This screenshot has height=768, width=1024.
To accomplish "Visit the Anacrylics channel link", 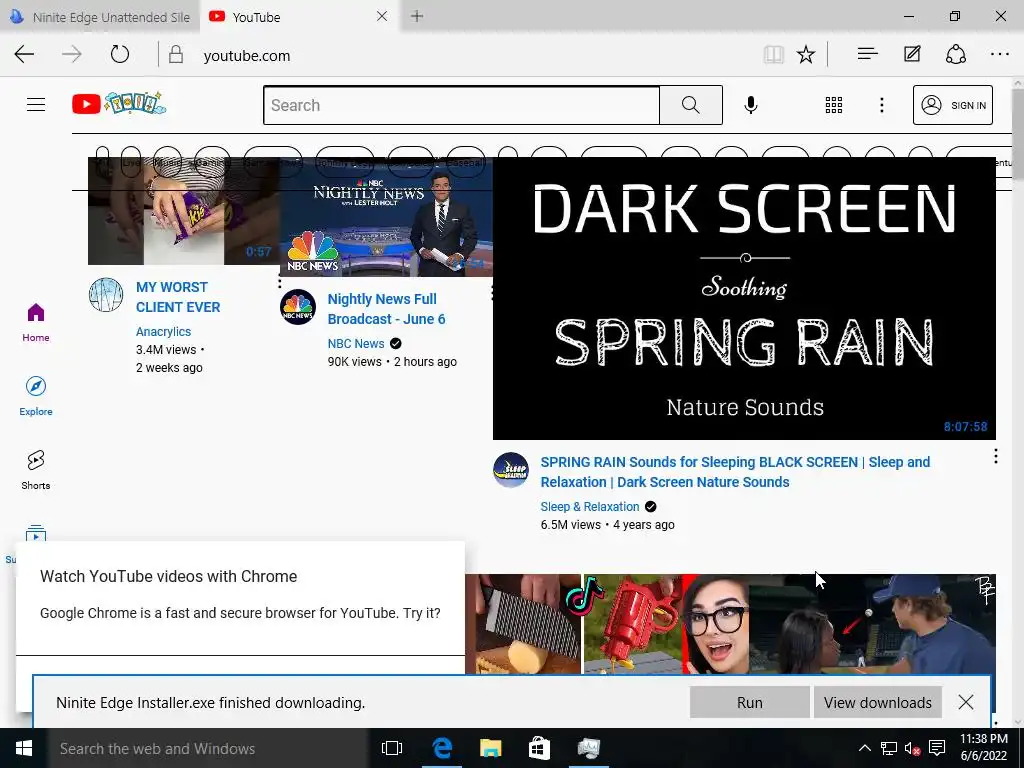I will tap(163, 332).
